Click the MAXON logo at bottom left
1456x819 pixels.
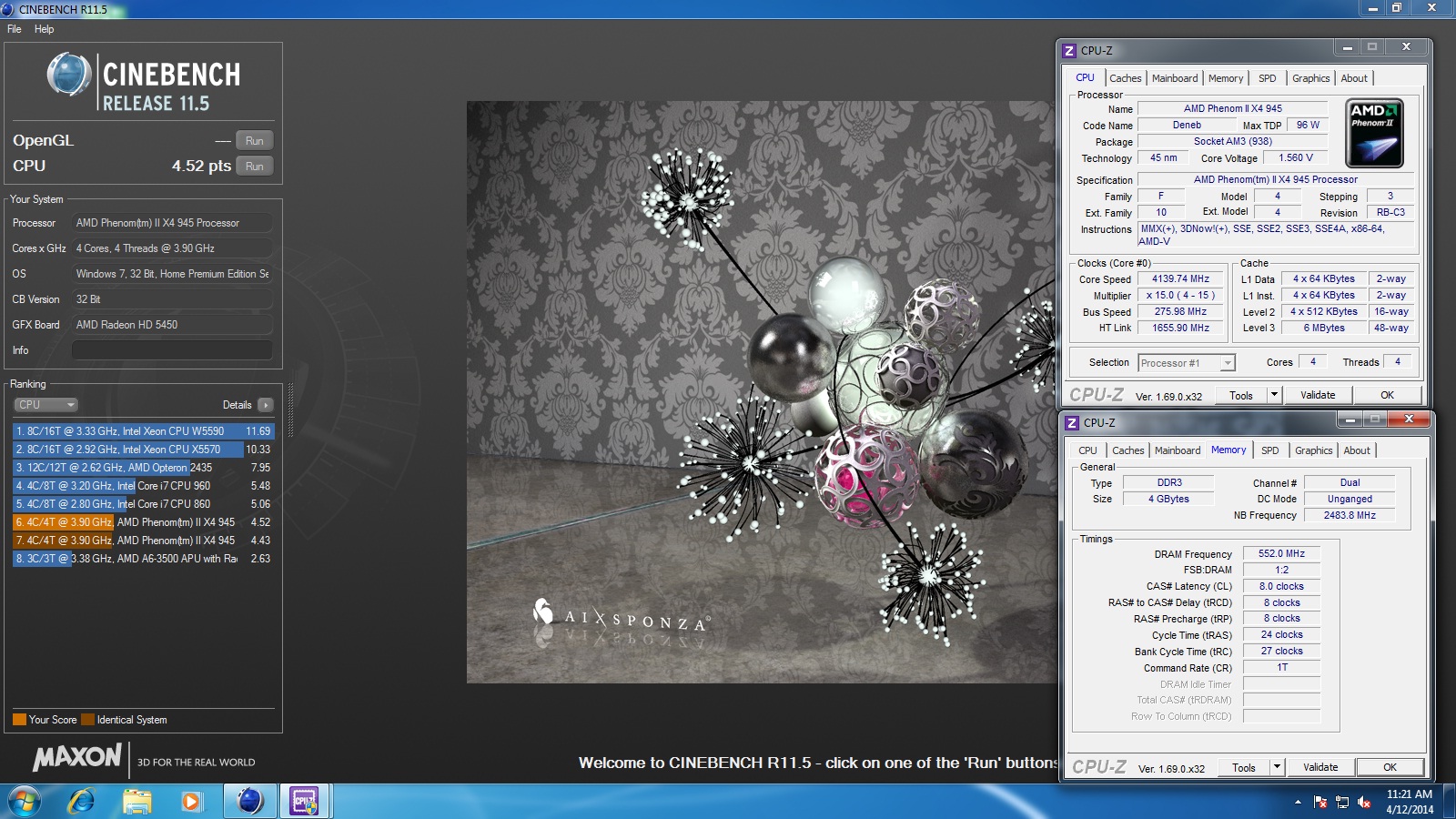[x=77, y=757]
